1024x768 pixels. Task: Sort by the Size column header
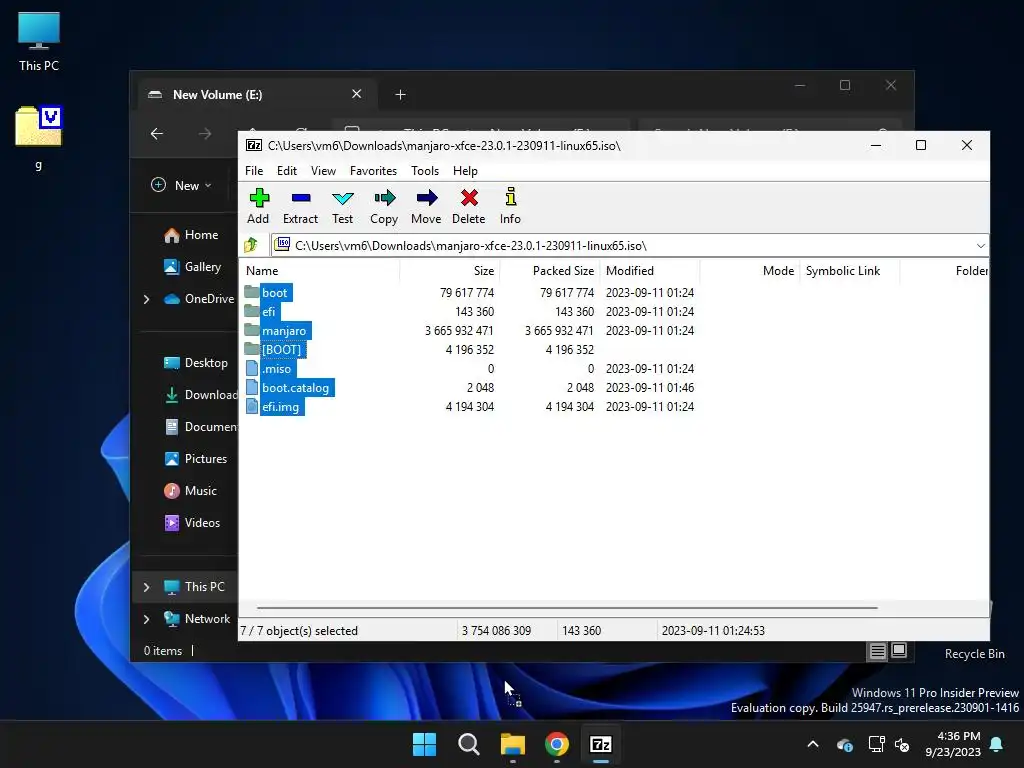point(449,270)
